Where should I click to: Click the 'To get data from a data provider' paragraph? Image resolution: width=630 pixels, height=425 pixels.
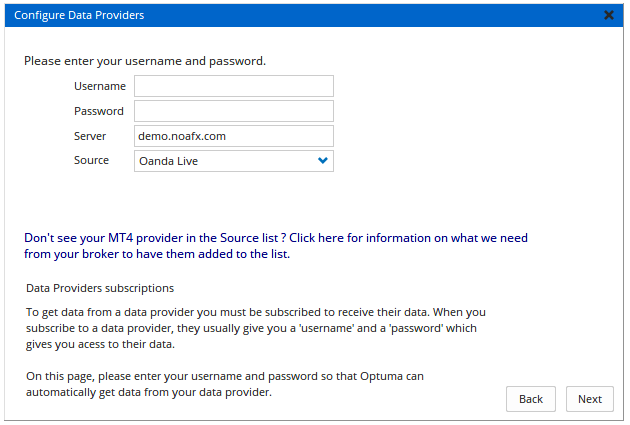255,328
